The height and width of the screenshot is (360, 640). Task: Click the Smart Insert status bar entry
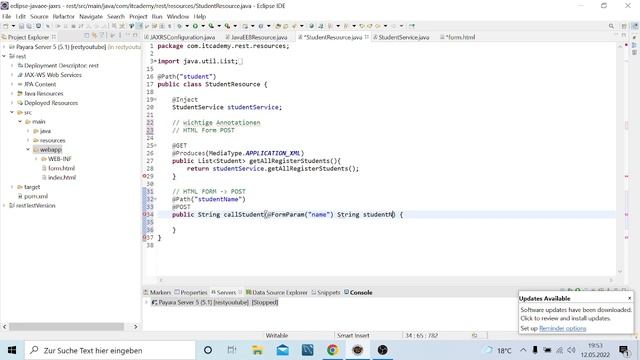(x=353, y=336)
